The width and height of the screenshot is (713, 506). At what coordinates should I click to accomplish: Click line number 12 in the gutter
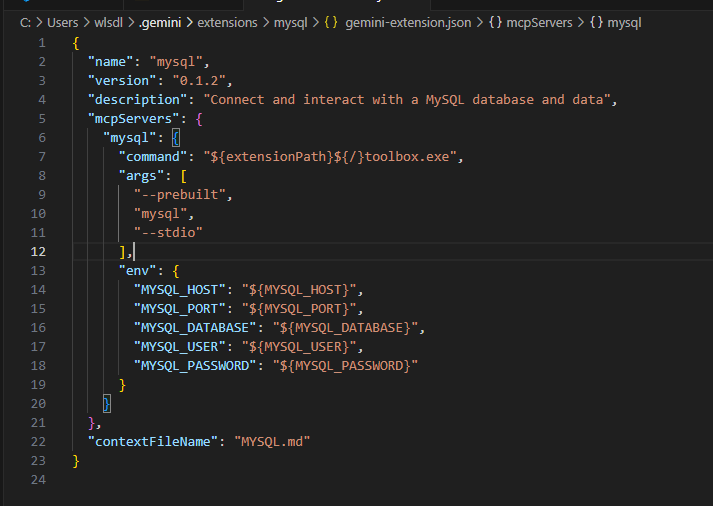click(38, 251)
